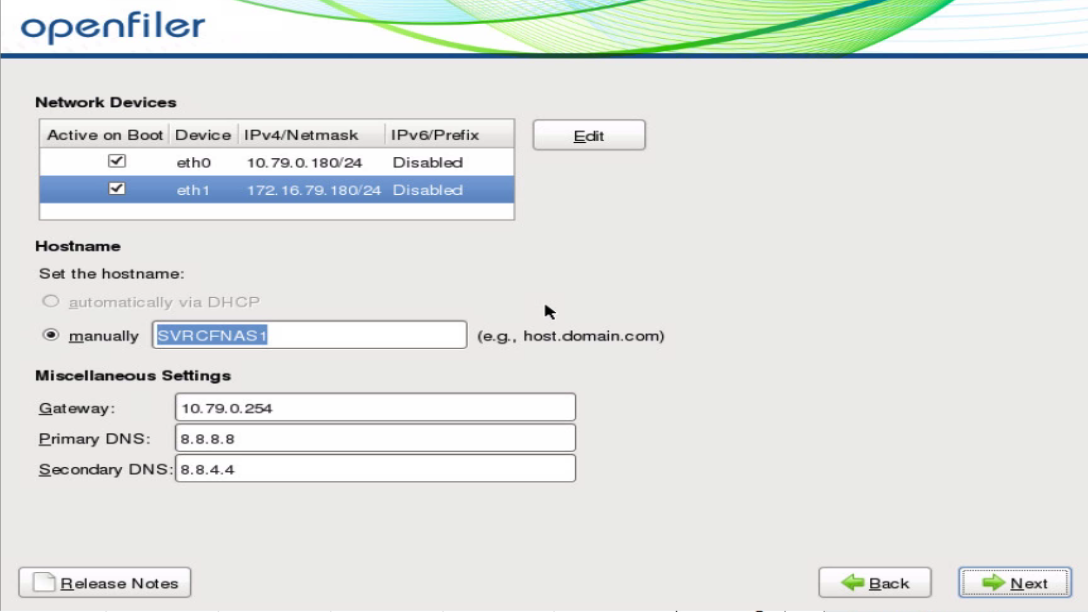Viewport: 1088px width, 612px height.
Task: Choose the manually hostname radio button
Action: click(50, 335)
